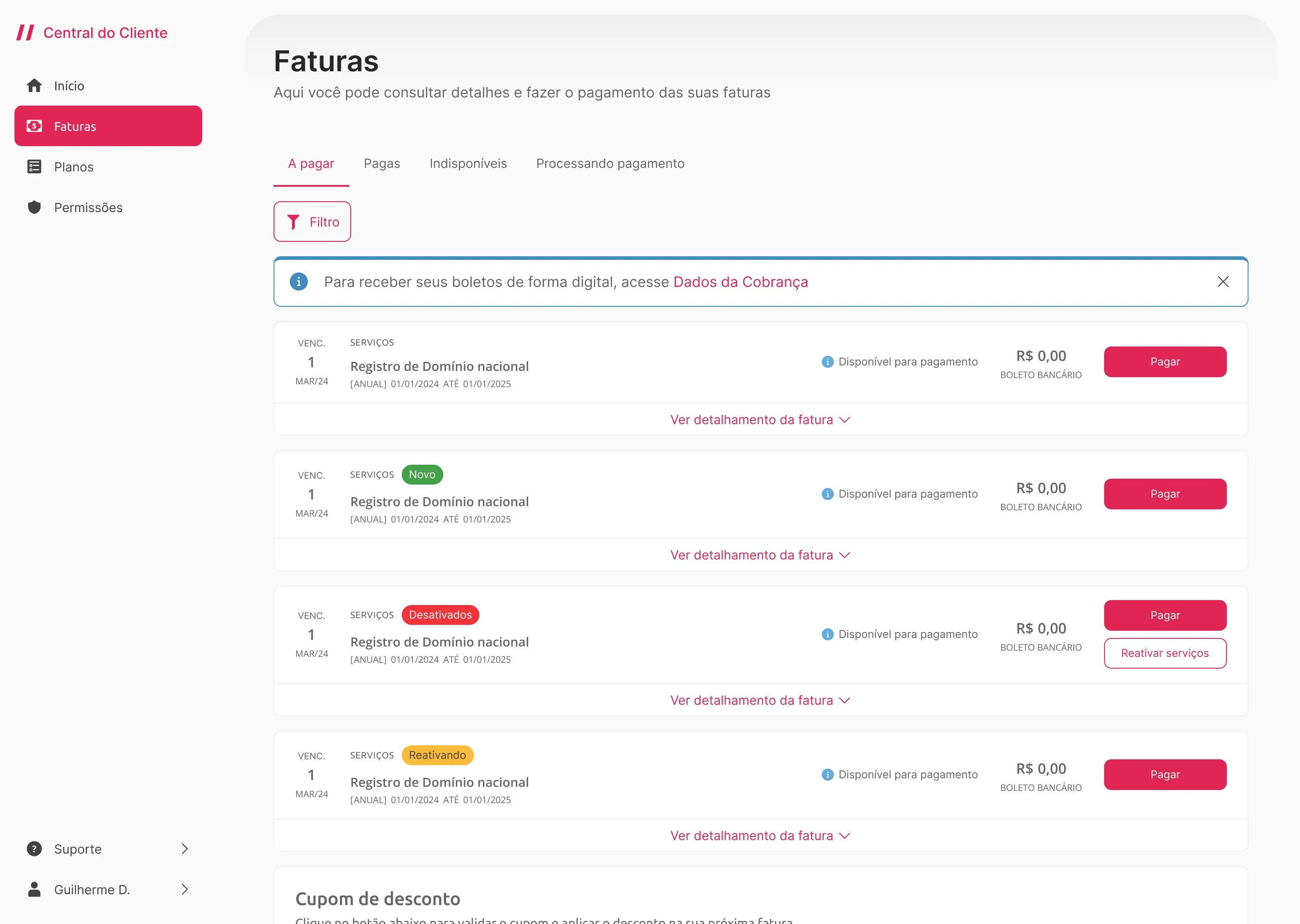This screenshot has height=924, width=1300.
Task: Expand the Guilherme D. account chevron
Action: coord(185,889)
